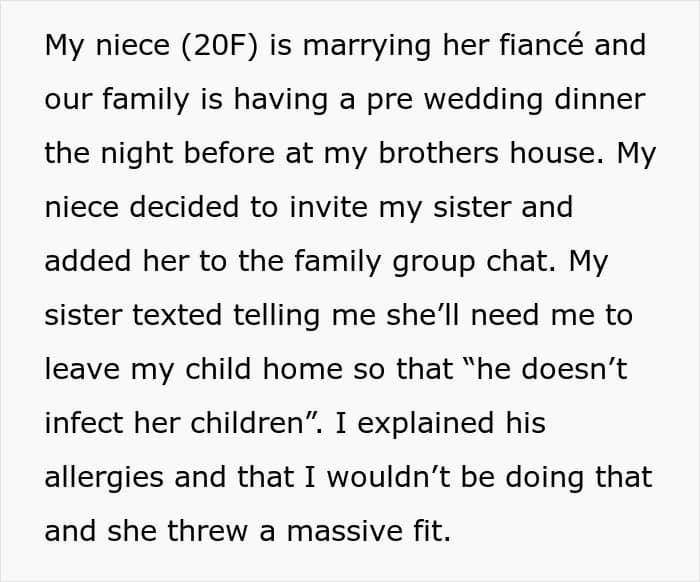Click the word "house."
The height and width of the screenshot is (582, 700).
pyautogui.click(x=557, y=153)
